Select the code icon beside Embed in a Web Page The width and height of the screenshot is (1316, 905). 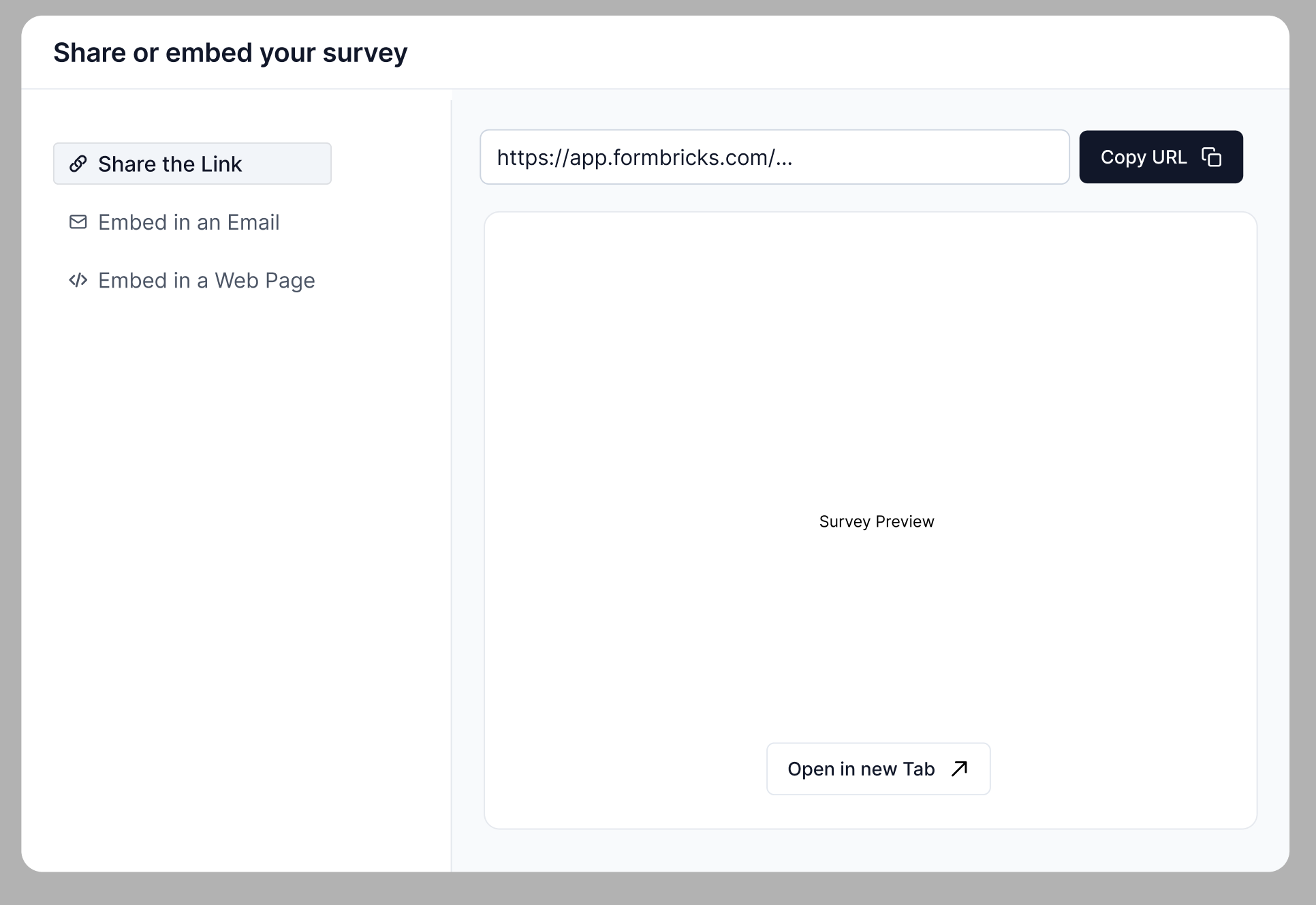(78, 280)
